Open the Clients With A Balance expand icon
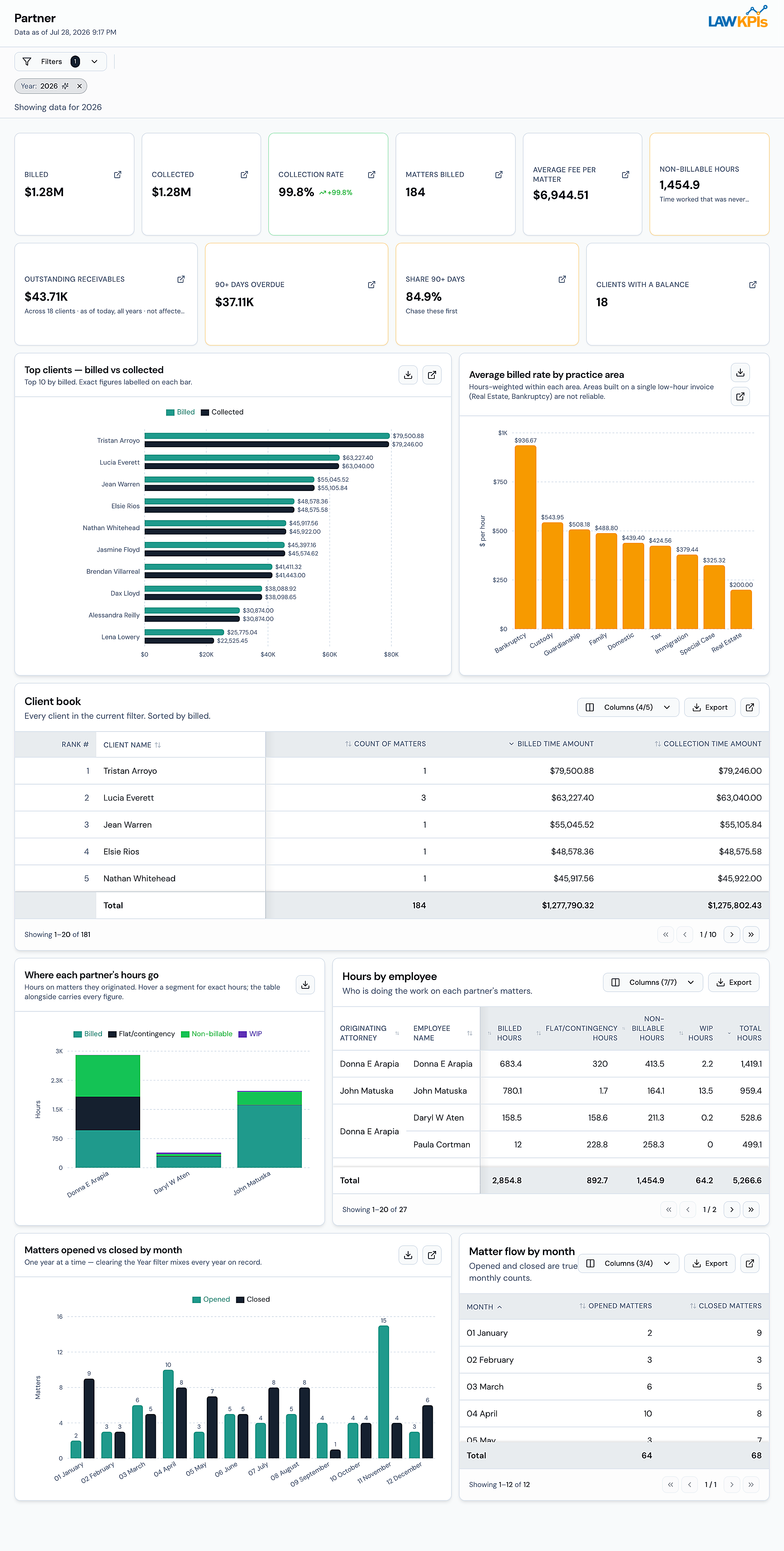 click(753, 285)
